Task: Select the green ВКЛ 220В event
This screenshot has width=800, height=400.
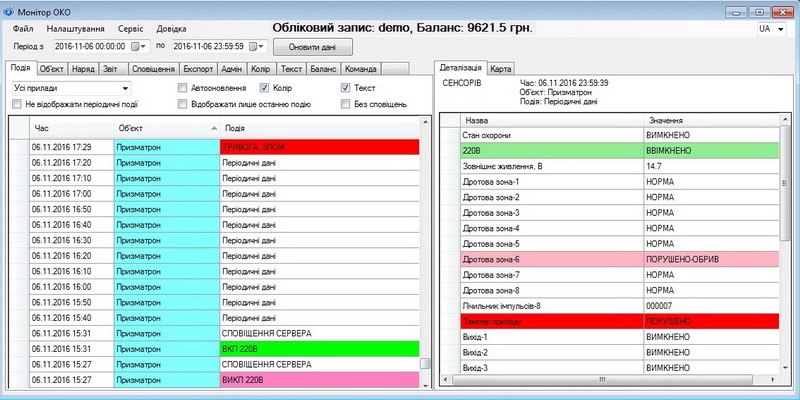Action: click(x=319, y=349)
